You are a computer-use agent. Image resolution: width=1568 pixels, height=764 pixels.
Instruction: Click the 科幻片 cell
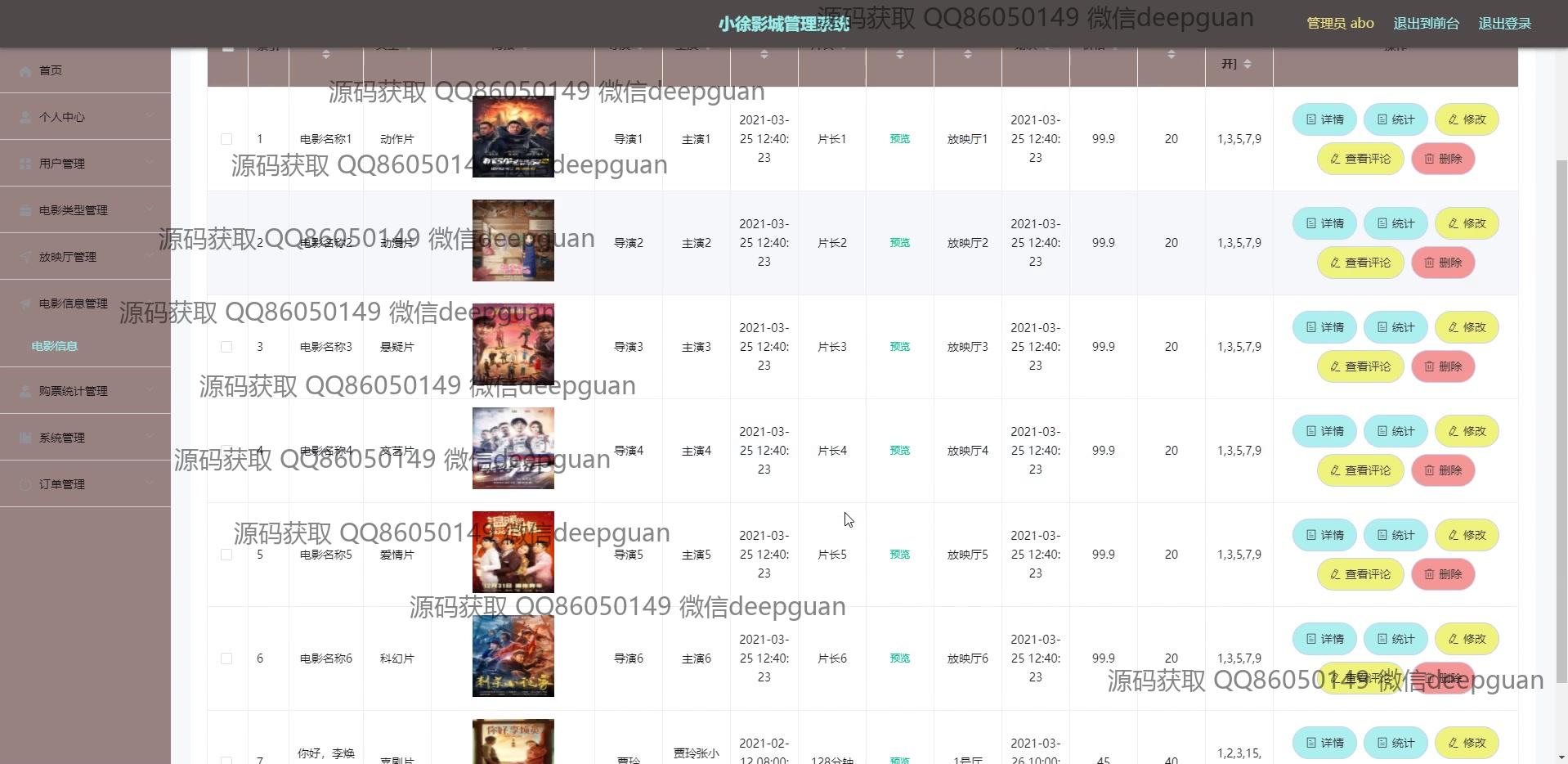[397, 658]
